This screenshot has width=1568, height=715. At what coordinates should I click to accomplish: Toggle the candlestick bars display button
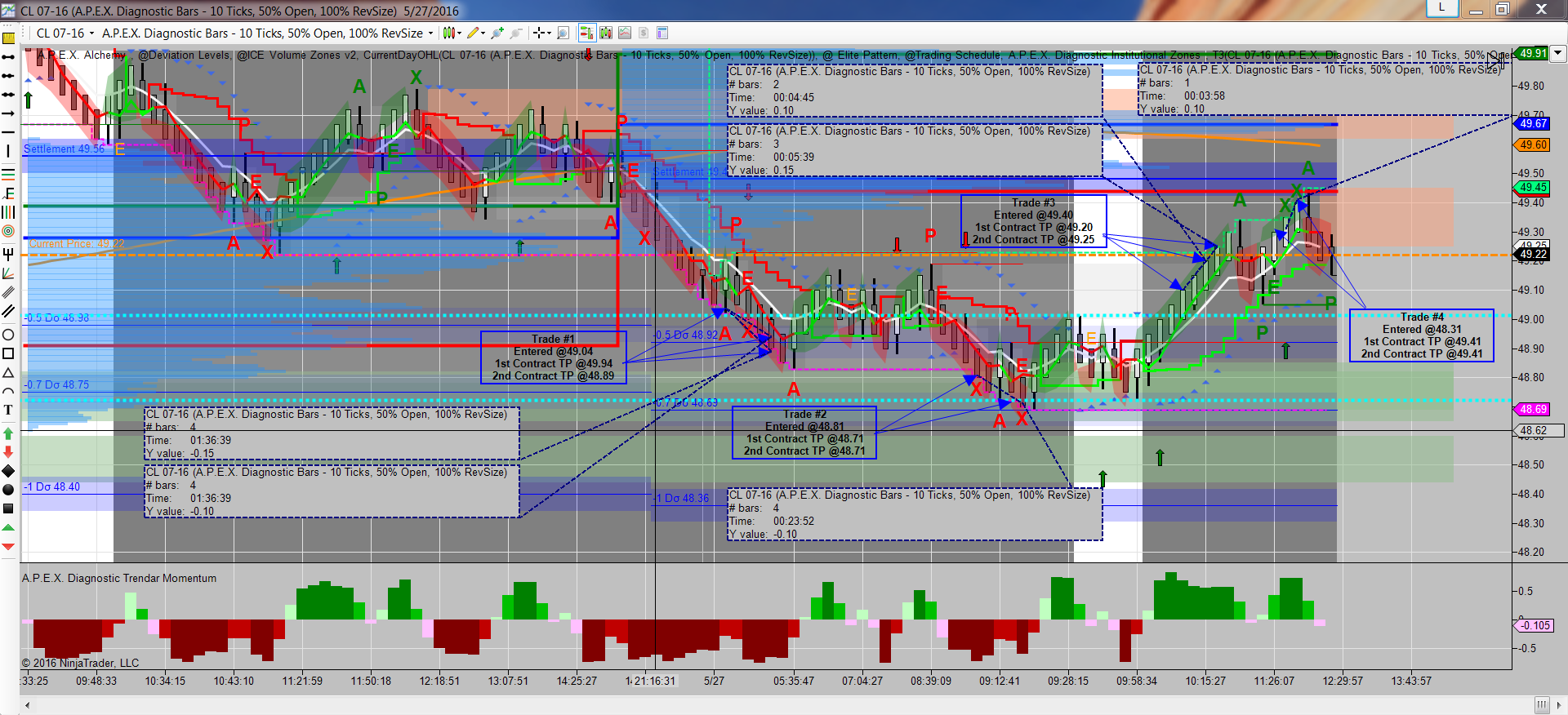click(x=606, y=33)
